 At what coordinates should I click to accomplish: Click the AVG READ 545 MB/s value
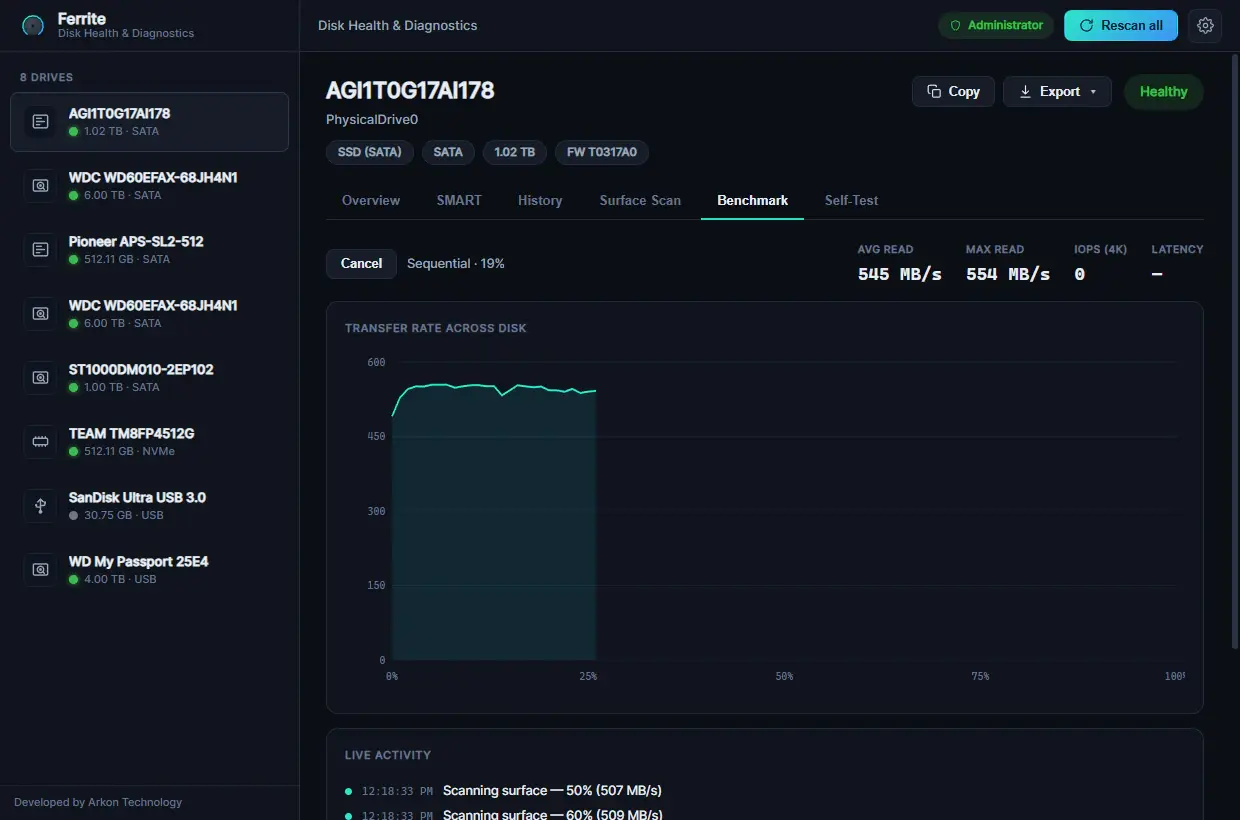click(900, 274)
